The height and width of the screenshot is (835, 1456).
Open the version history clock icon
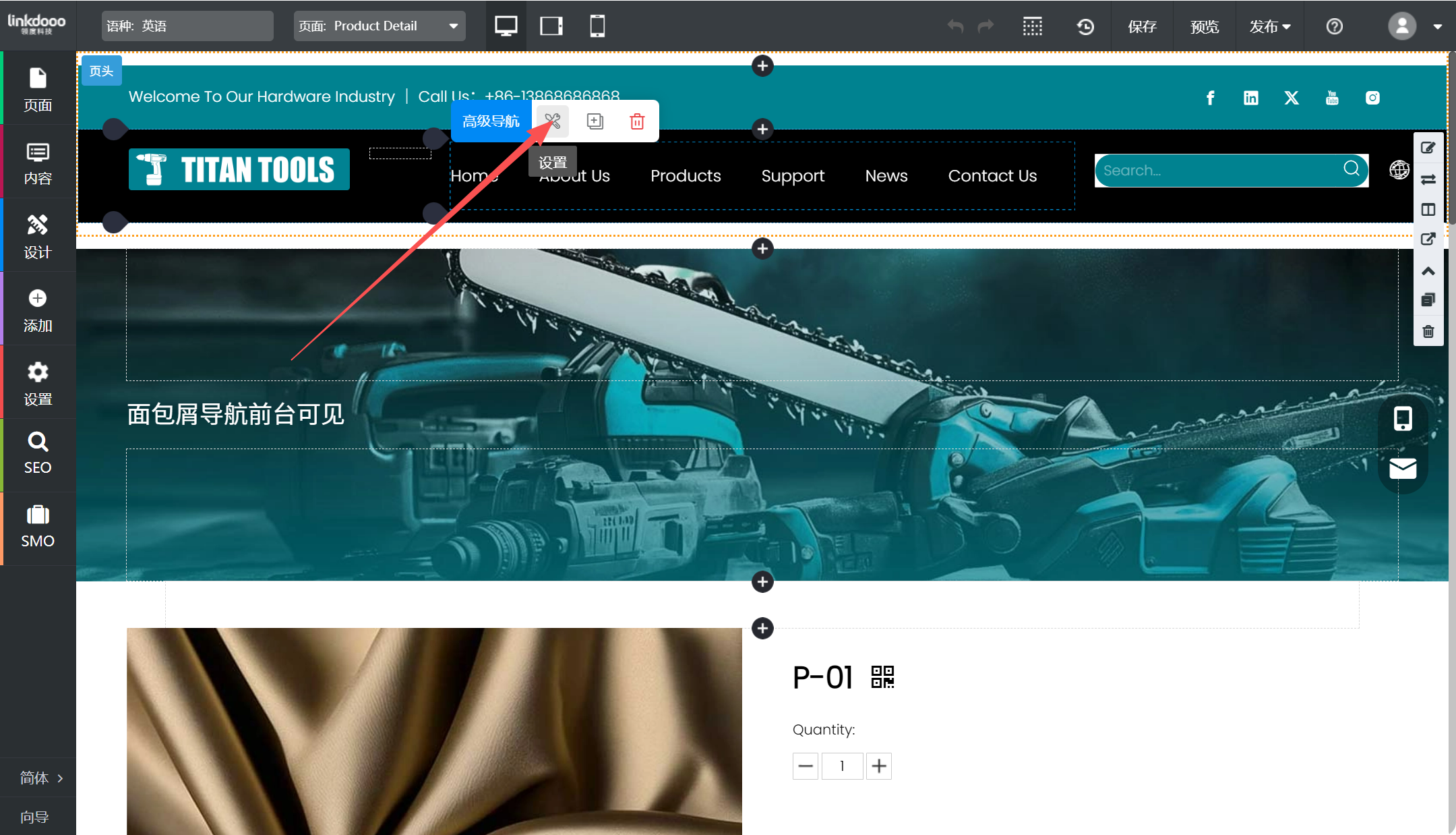[x=1085, y=26]
